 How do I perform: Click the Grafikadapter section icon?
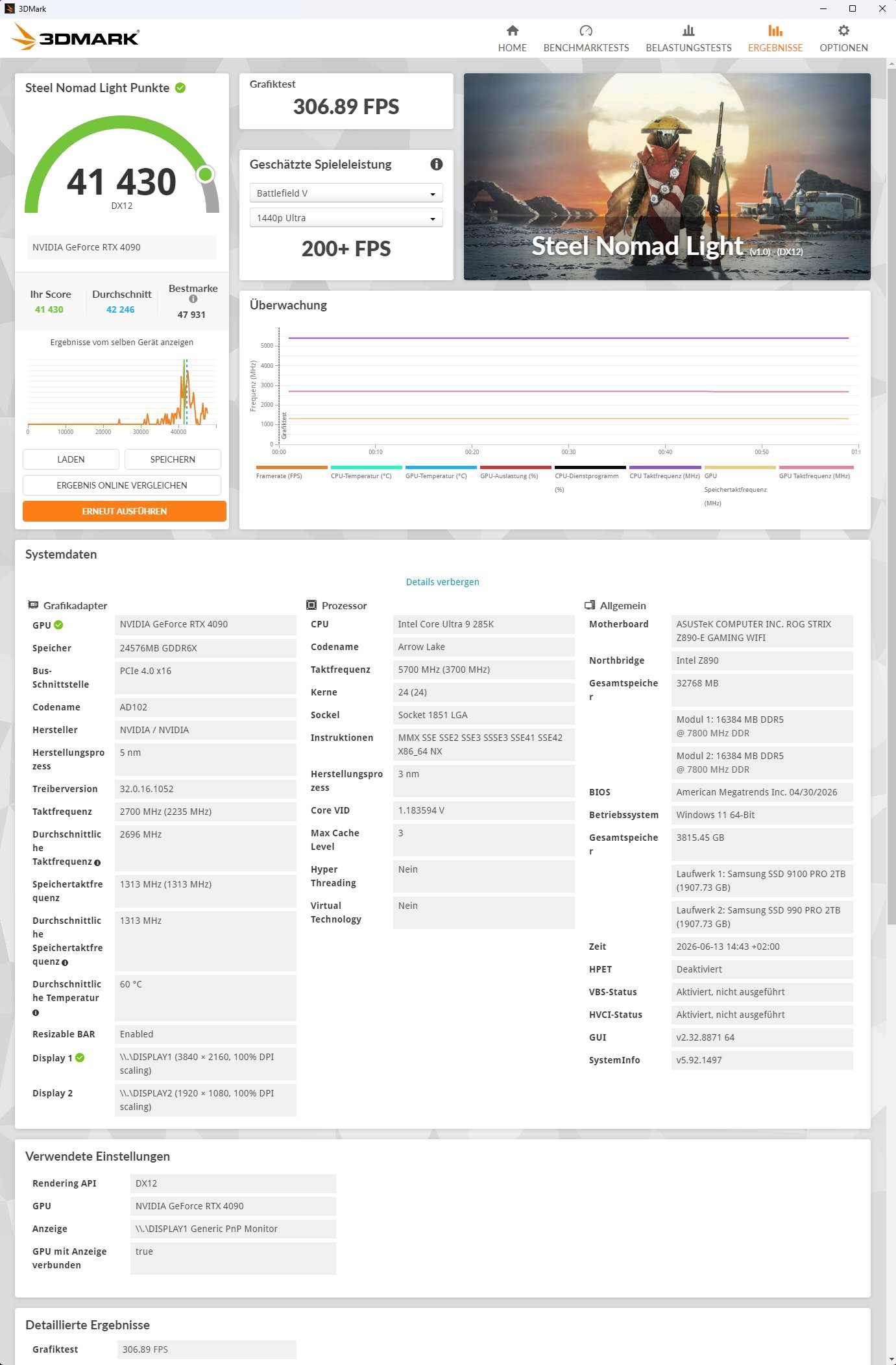tap(33, 605)
